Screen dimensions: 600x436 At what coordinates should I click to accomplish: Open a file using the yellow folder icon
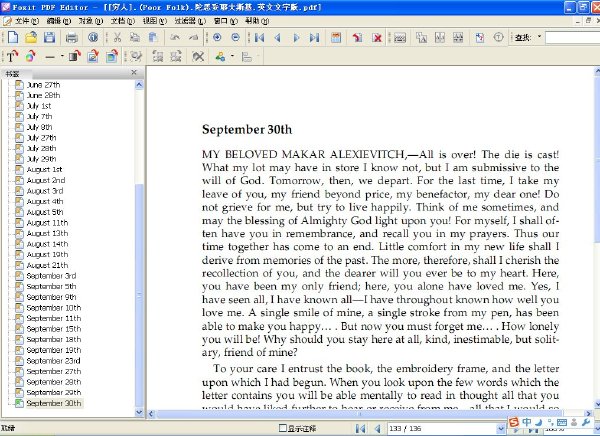[x=31, y=38]
